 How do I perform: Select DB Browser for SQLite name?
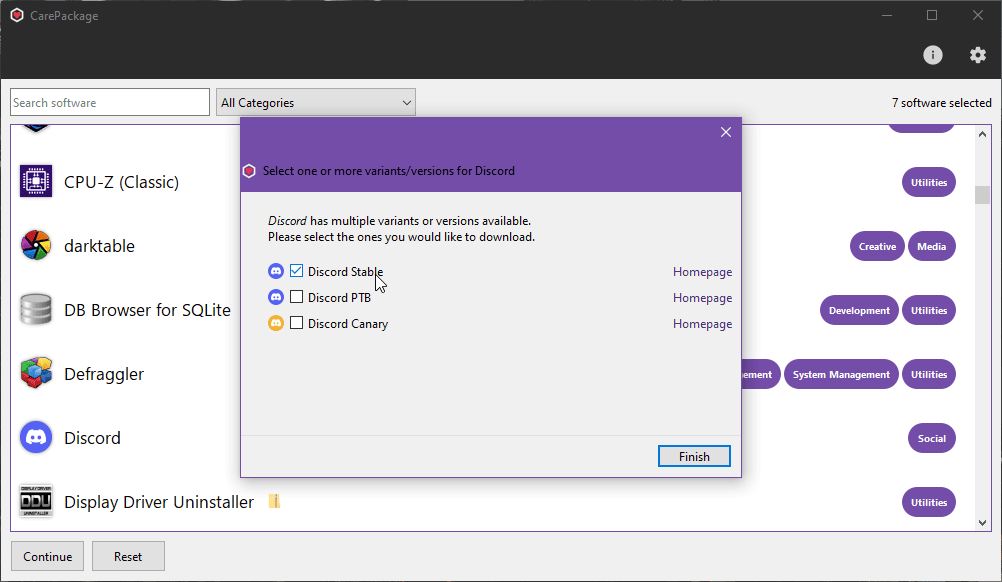click(147, 310)
